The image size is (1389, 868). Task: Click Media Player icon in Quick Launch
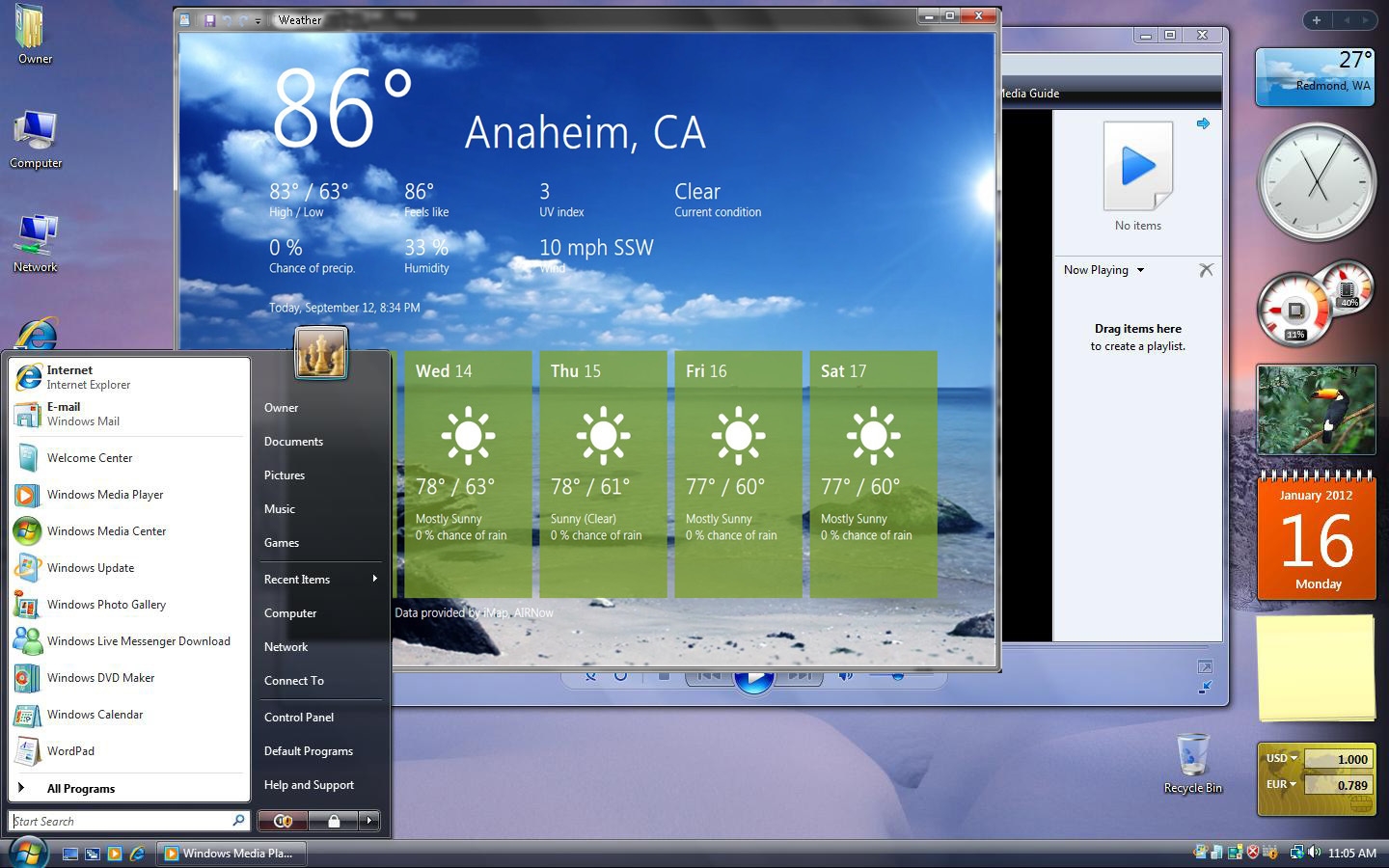pos(115,854)
